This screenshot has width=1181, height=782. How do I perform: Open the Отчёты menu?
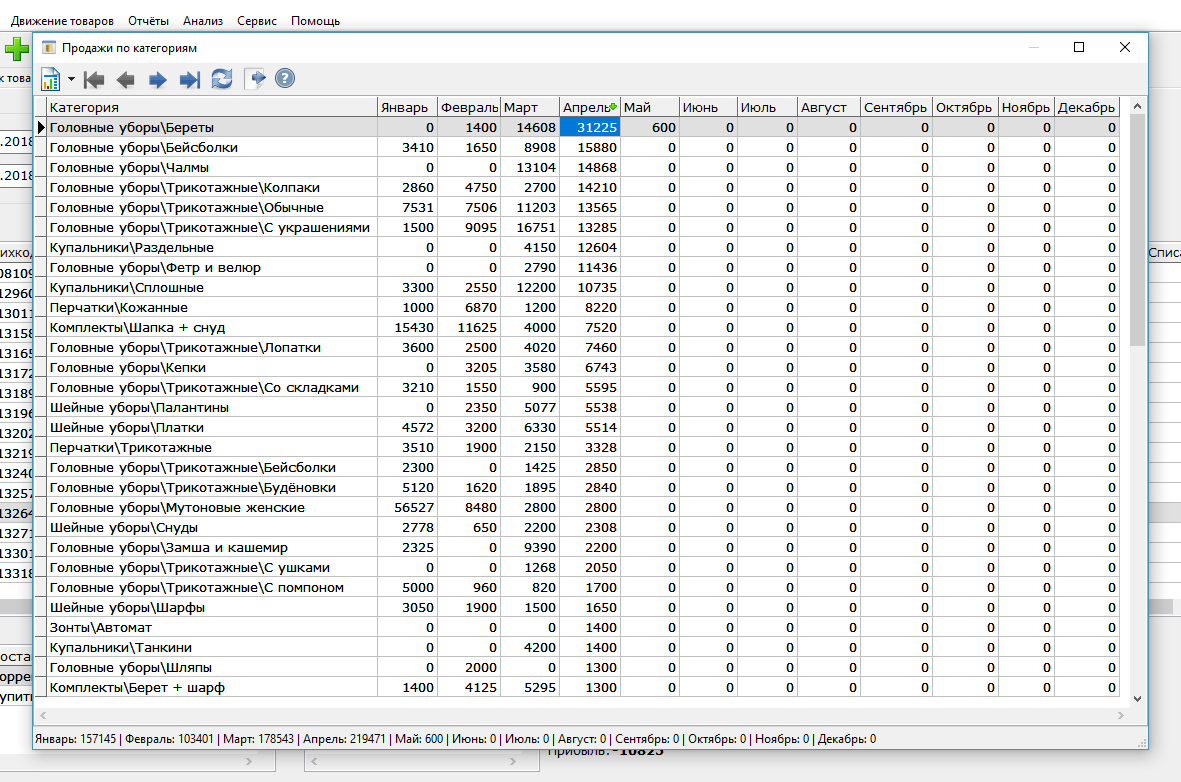pos(148,21)
